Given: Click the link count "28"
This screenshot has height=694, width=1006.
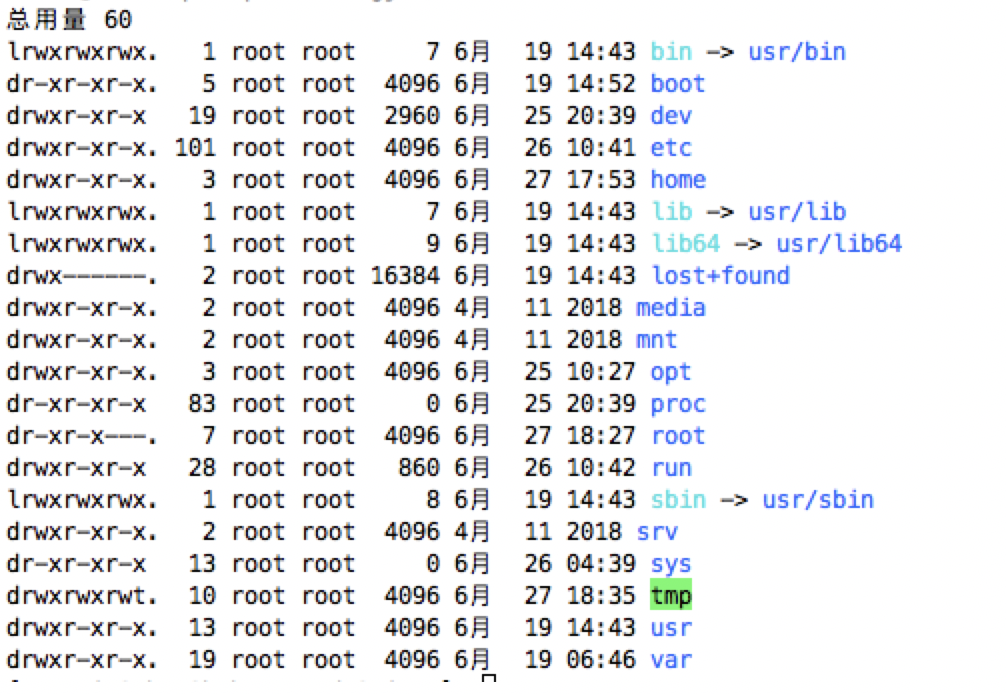Looking at the screenshot, I should (202, 468).
